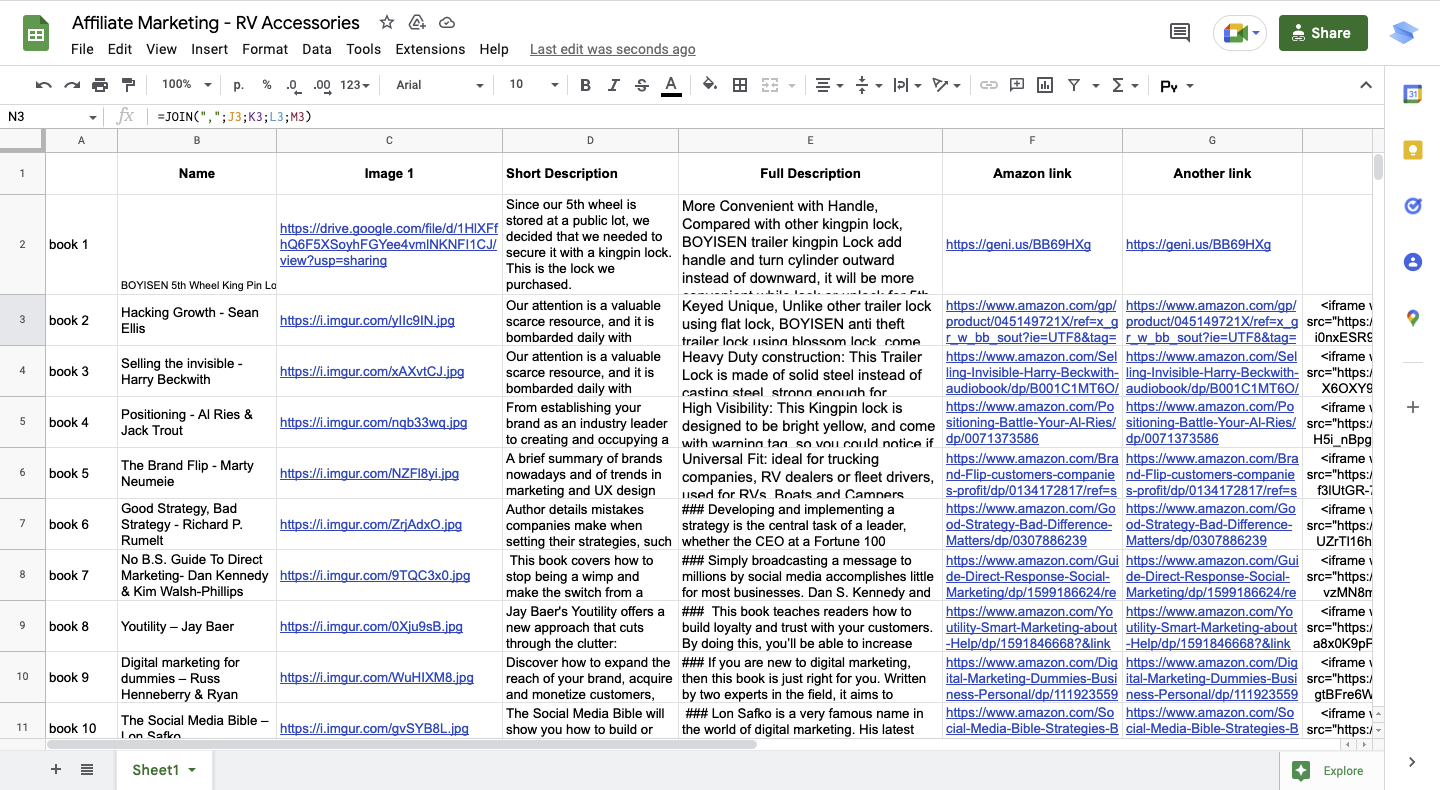Open the Functions sigma menu
Screen dimensions: 1440x790
[1125, 85]
